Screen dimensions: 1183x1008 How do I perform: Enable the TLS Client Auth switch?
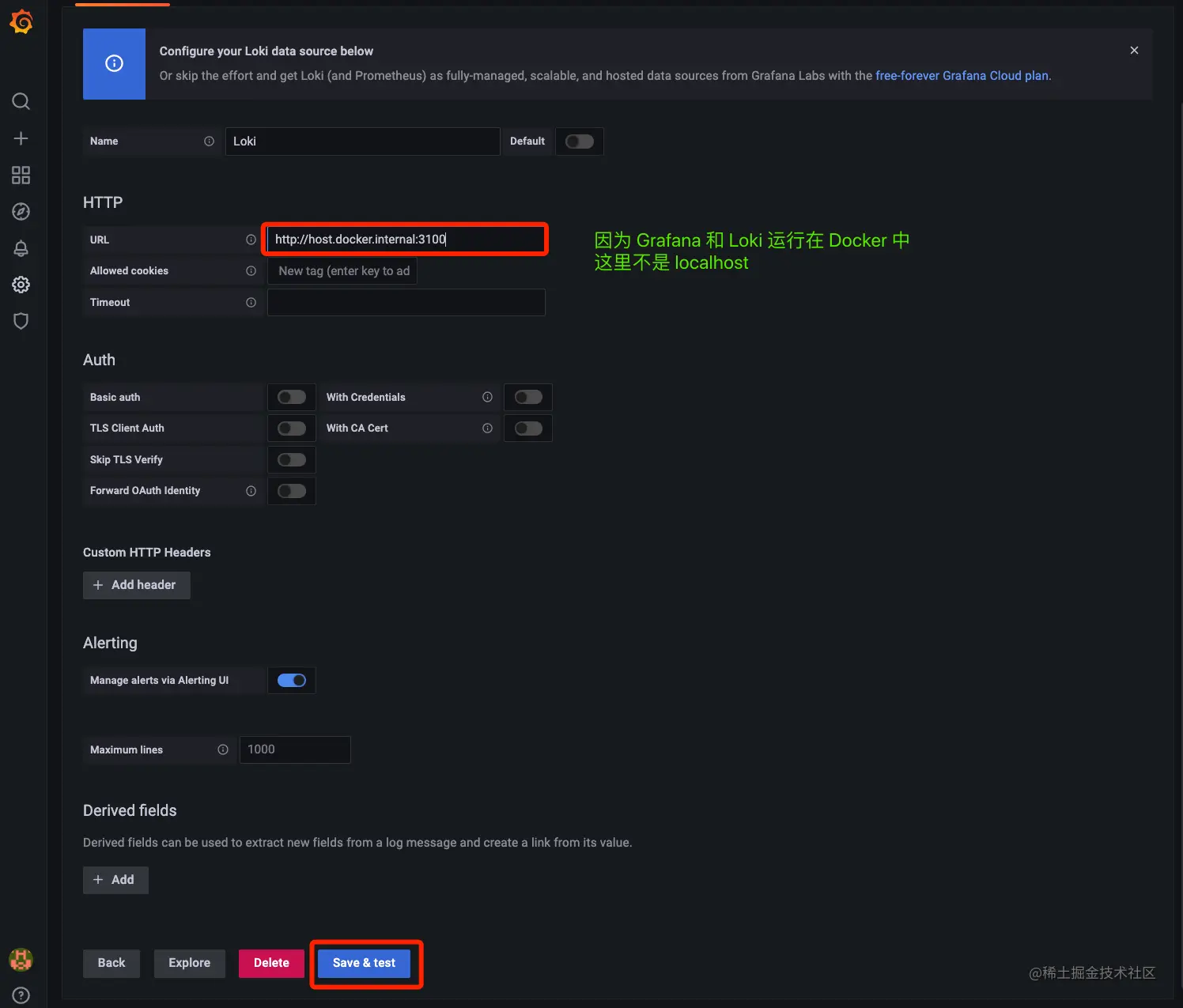(292, 428)
